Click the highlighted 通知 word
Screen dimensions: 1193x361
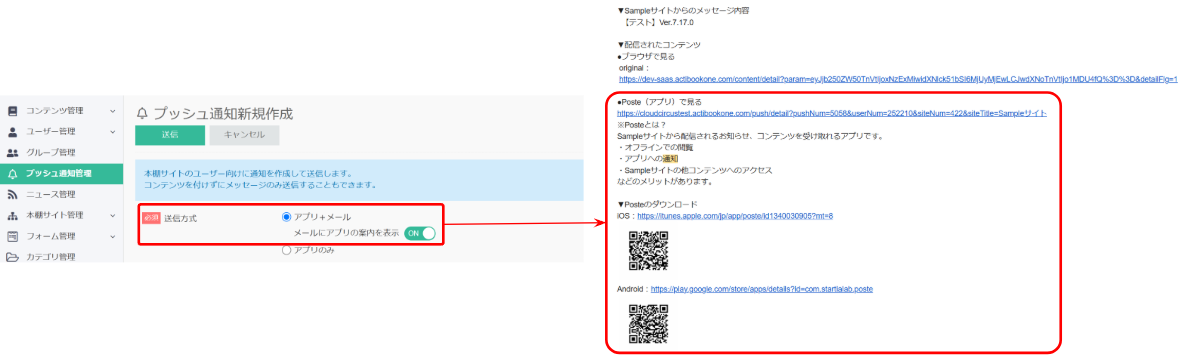tap(670, 158)
